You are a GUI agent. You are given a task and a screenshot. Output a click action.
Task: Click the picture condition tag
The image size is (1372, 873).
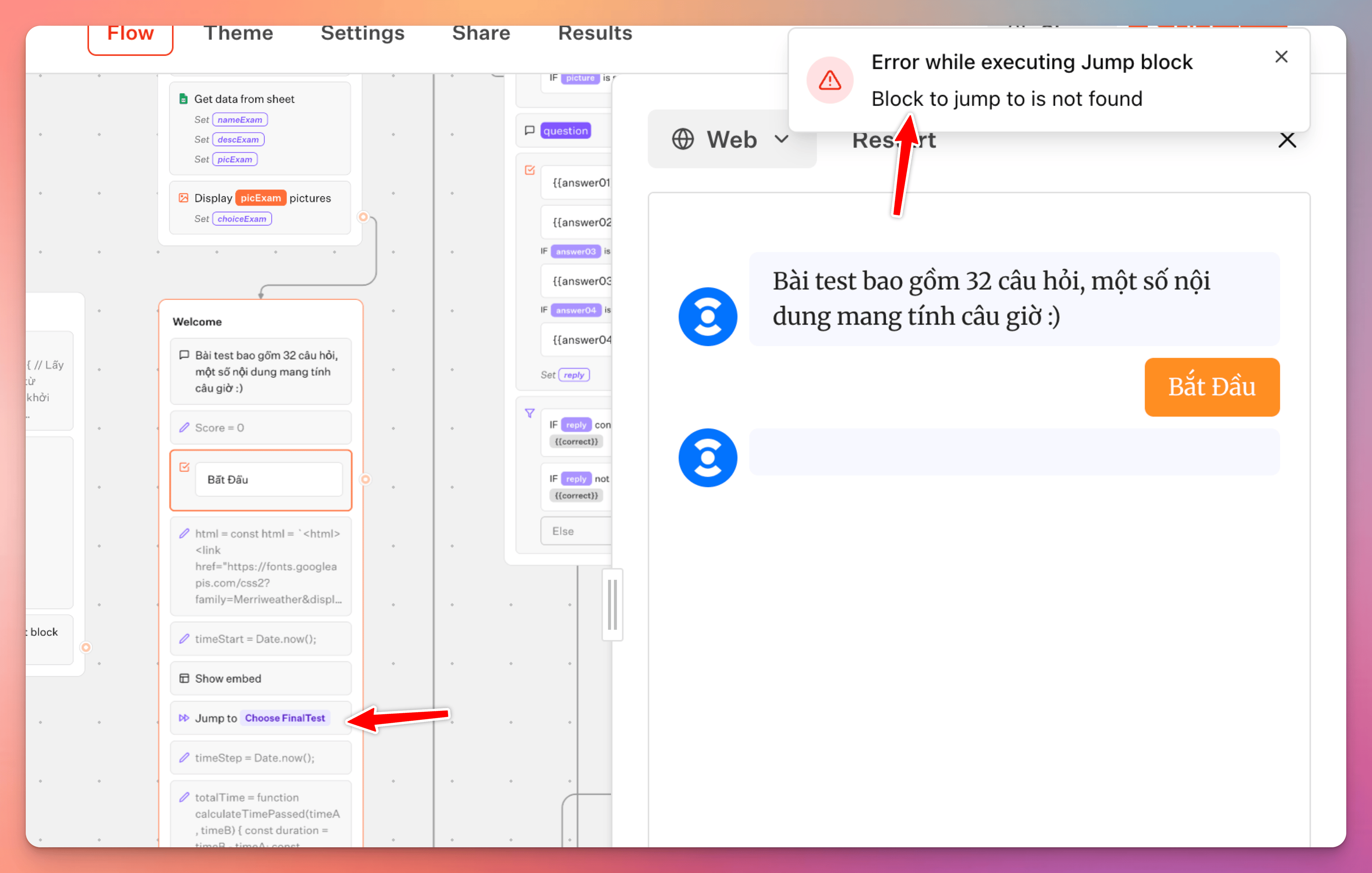[580, 78]
